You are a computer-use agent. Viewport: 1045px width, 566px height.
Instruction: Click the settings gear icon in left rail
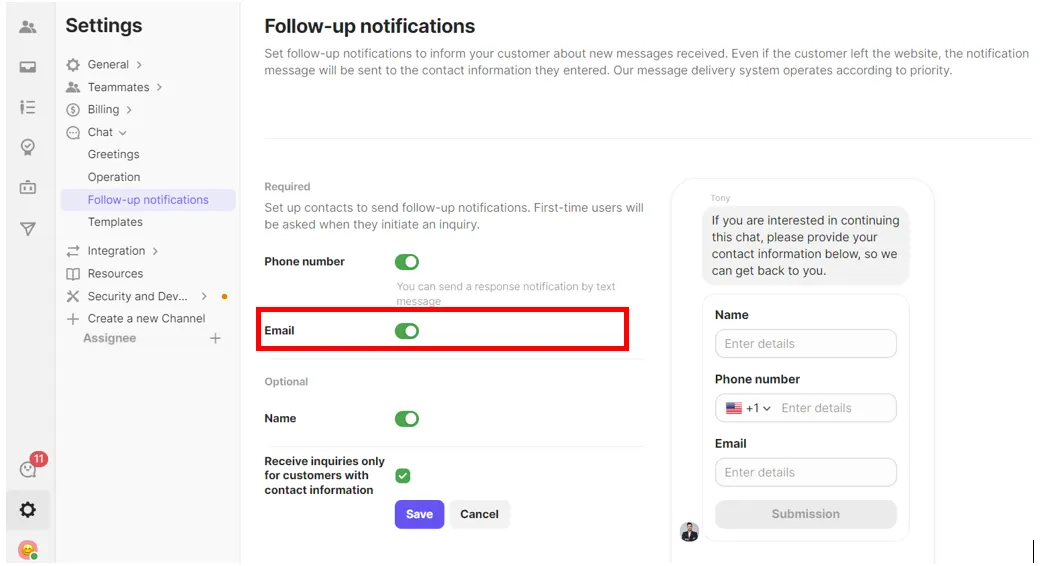click(x=28, y=510)
